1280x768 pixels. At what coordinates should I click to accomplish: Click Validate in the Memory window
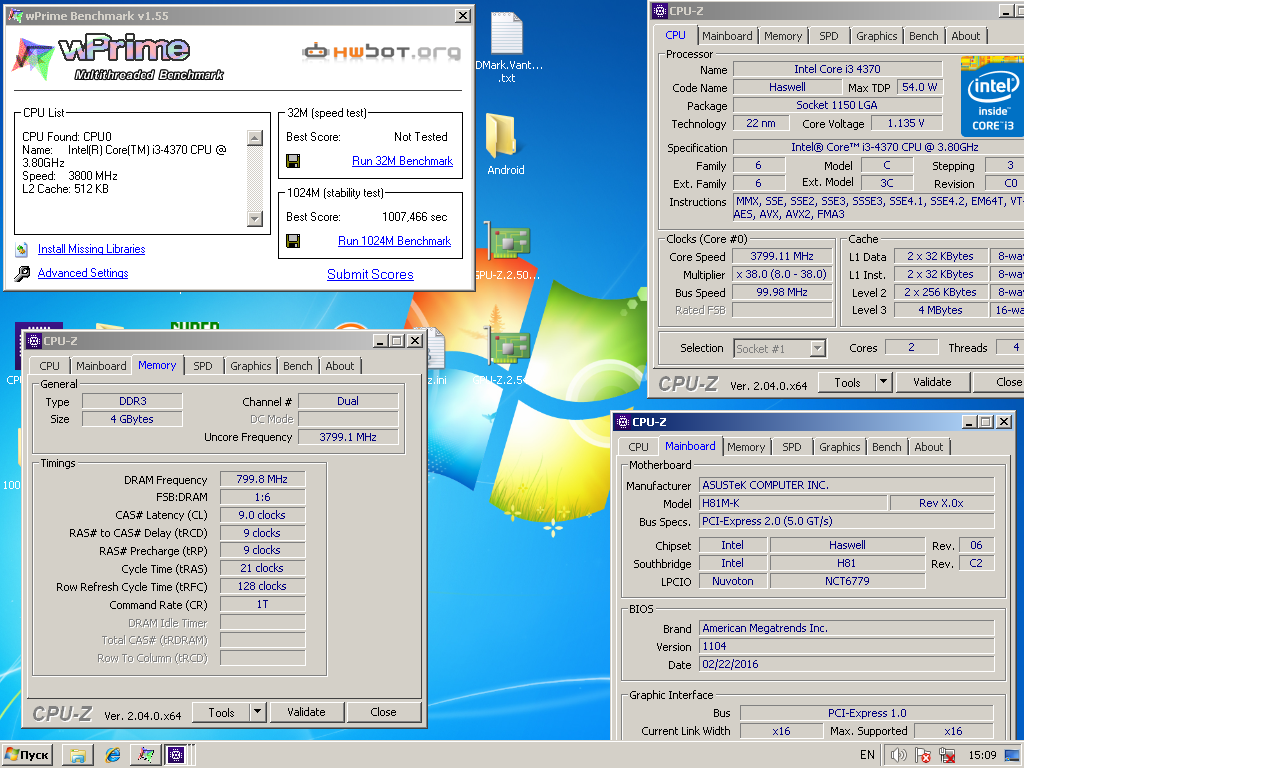pos(306,712)
